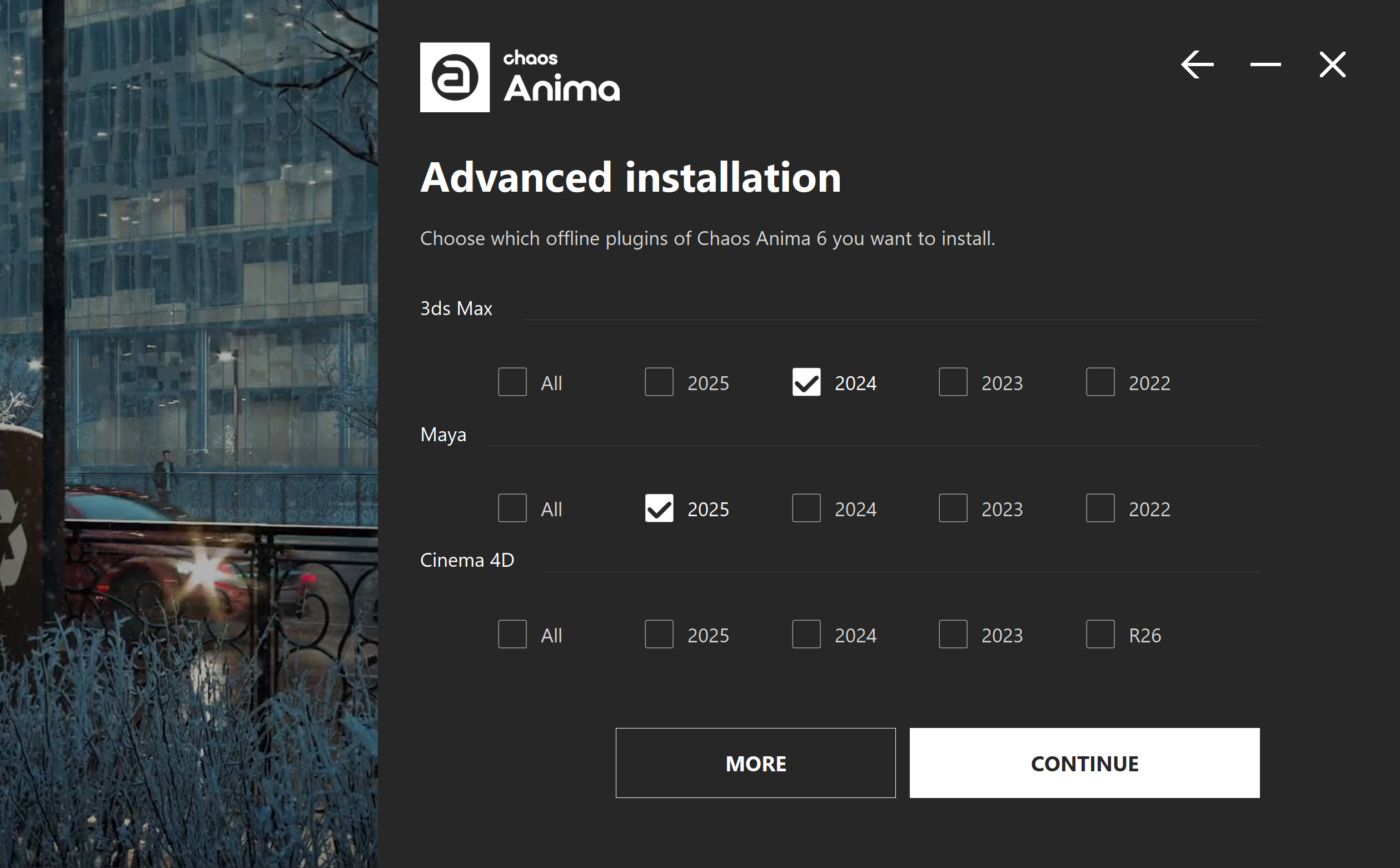Click CONTINUE to proceed with installation
This screenshot has width=1400, height=868.
point(1084,763)
